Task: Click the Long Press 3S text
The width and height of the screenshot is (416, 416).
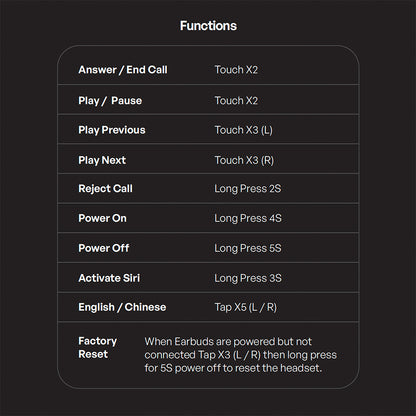Action: coord(248,278)
